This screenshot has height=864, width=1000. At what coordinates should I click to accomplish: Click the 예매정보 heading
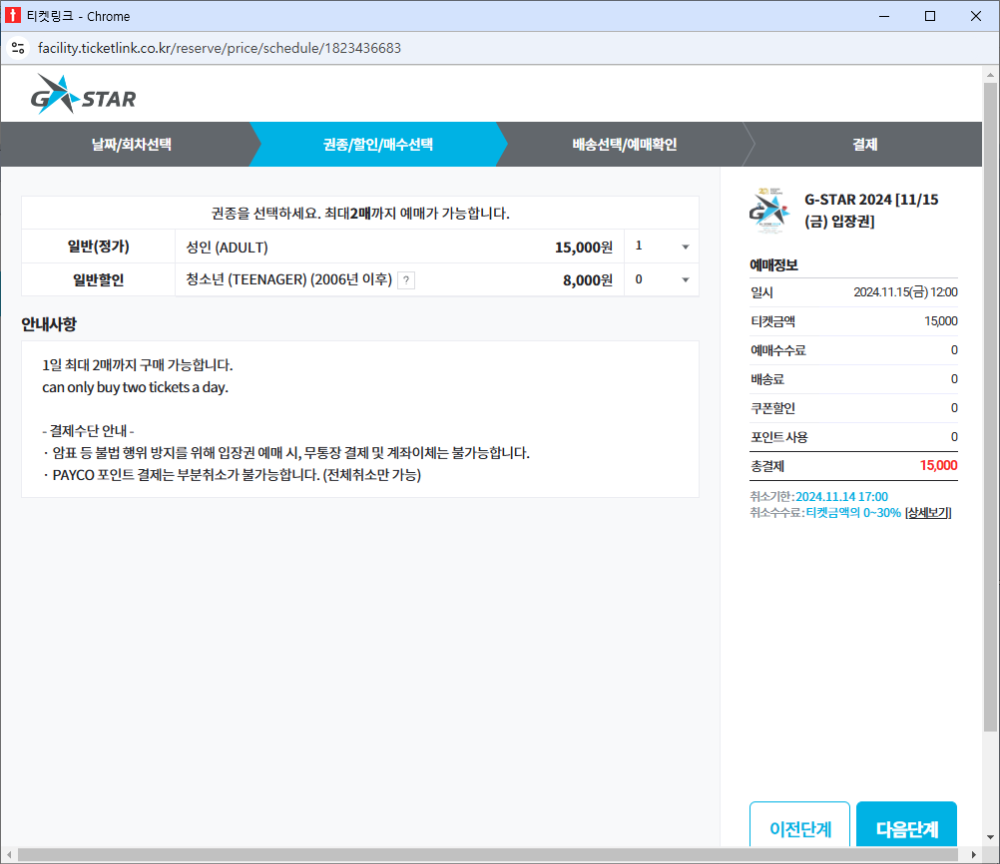coord(774,265)
